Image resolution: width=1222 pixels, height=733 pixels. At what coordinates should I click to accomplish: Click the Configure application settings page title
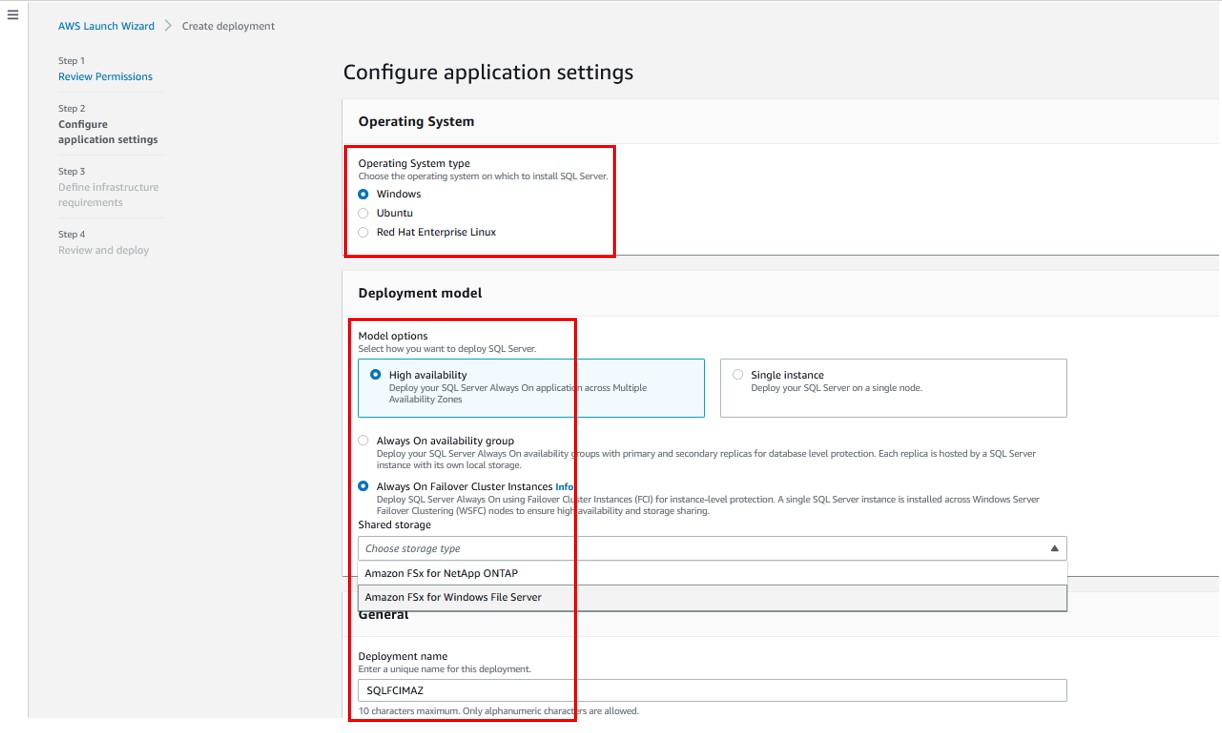[488, 72]
